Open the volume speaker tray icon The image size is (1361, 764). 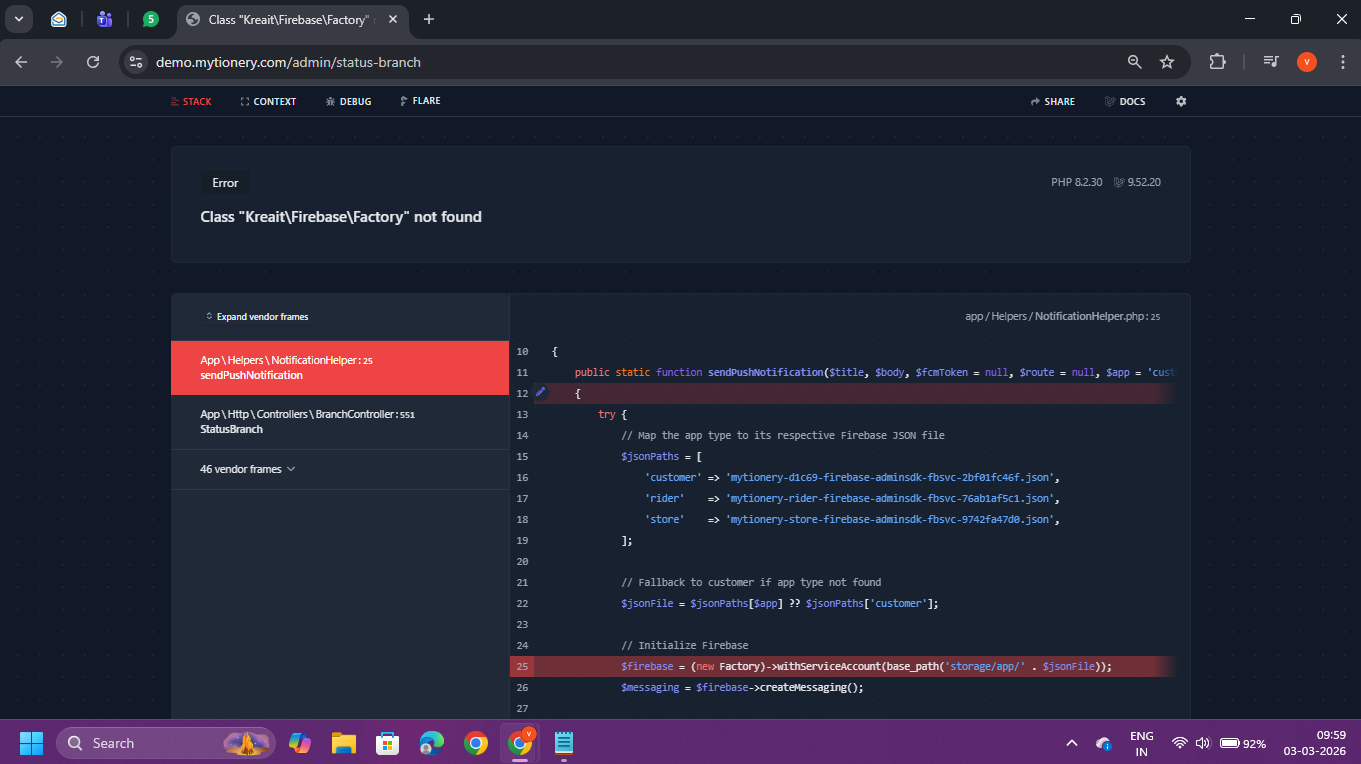point(1202,743)
